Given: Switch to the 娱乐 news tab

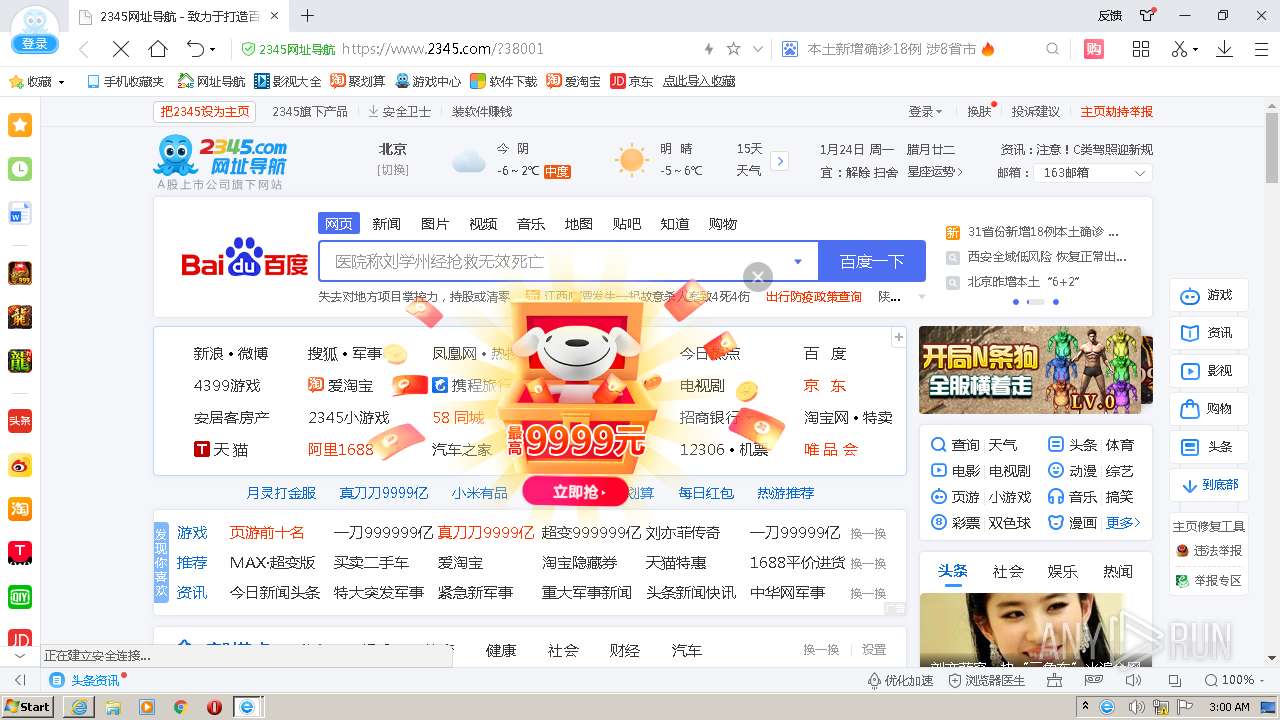Looking at the screenshot, I should 1062,572.
